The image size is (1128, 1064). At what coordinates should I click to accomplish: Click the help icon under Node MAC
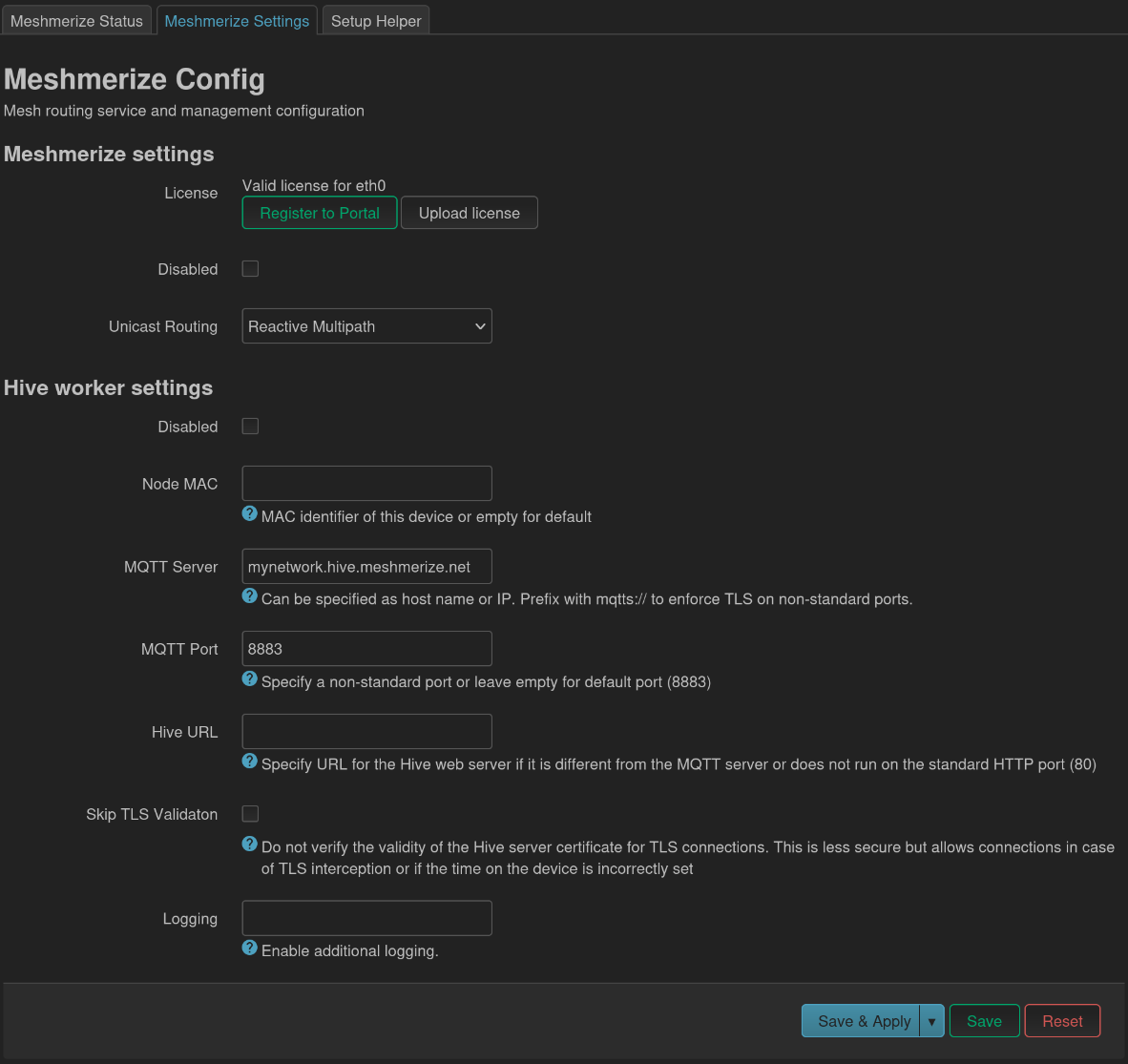[x=249, y=513]
